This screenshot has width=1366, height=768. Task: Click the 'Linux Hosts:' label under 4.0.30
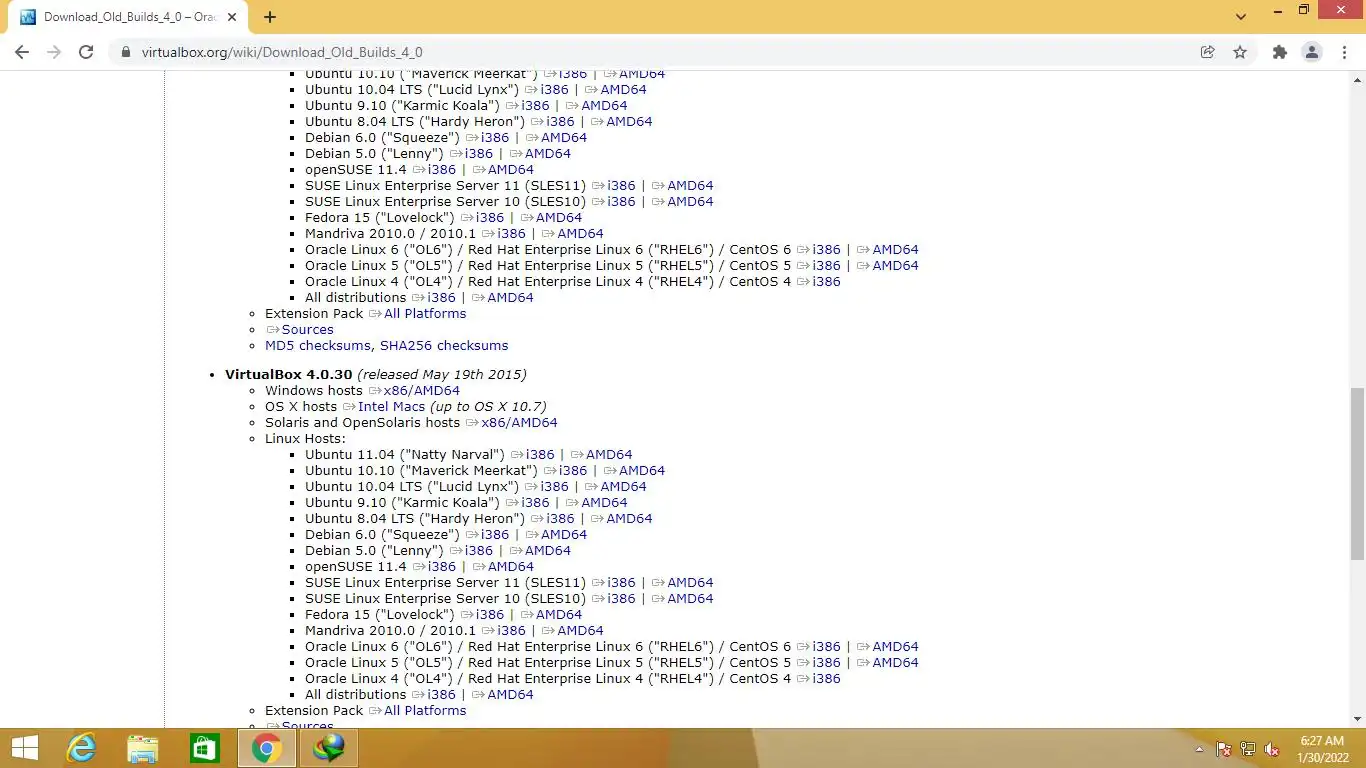305,438
